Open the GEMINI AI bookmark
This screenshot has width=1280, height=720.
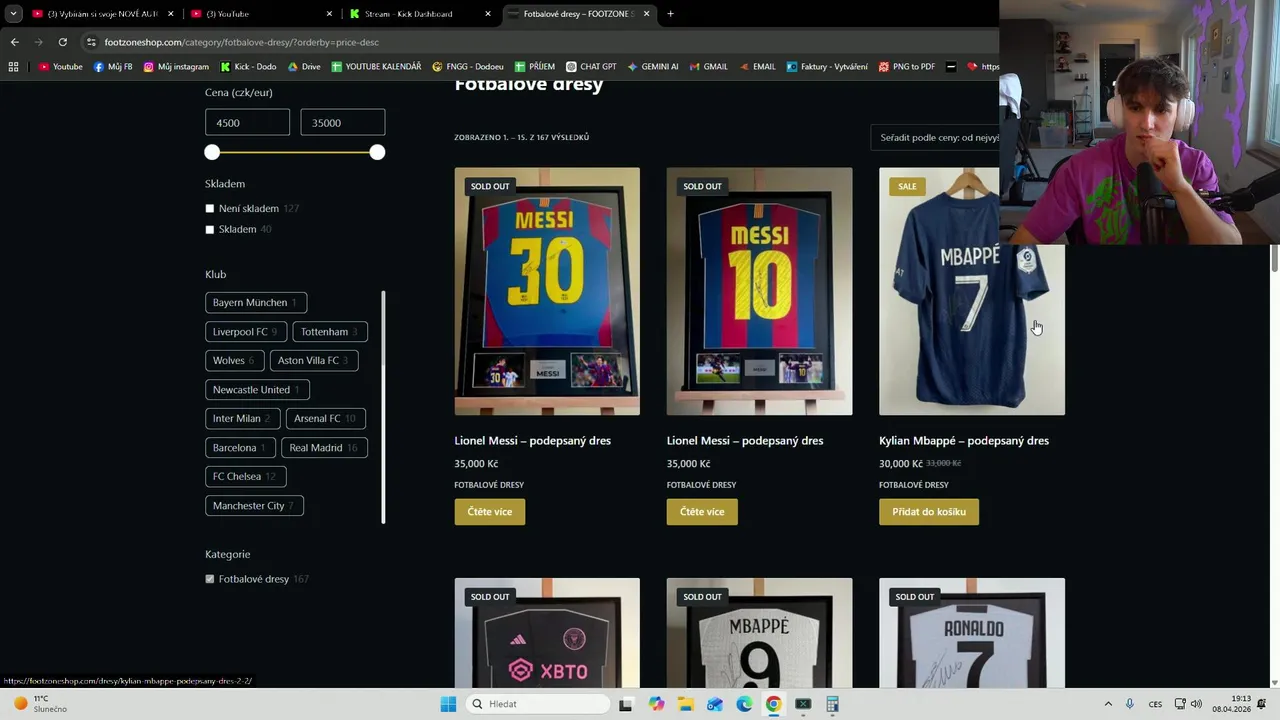click(x=653, y=67)
